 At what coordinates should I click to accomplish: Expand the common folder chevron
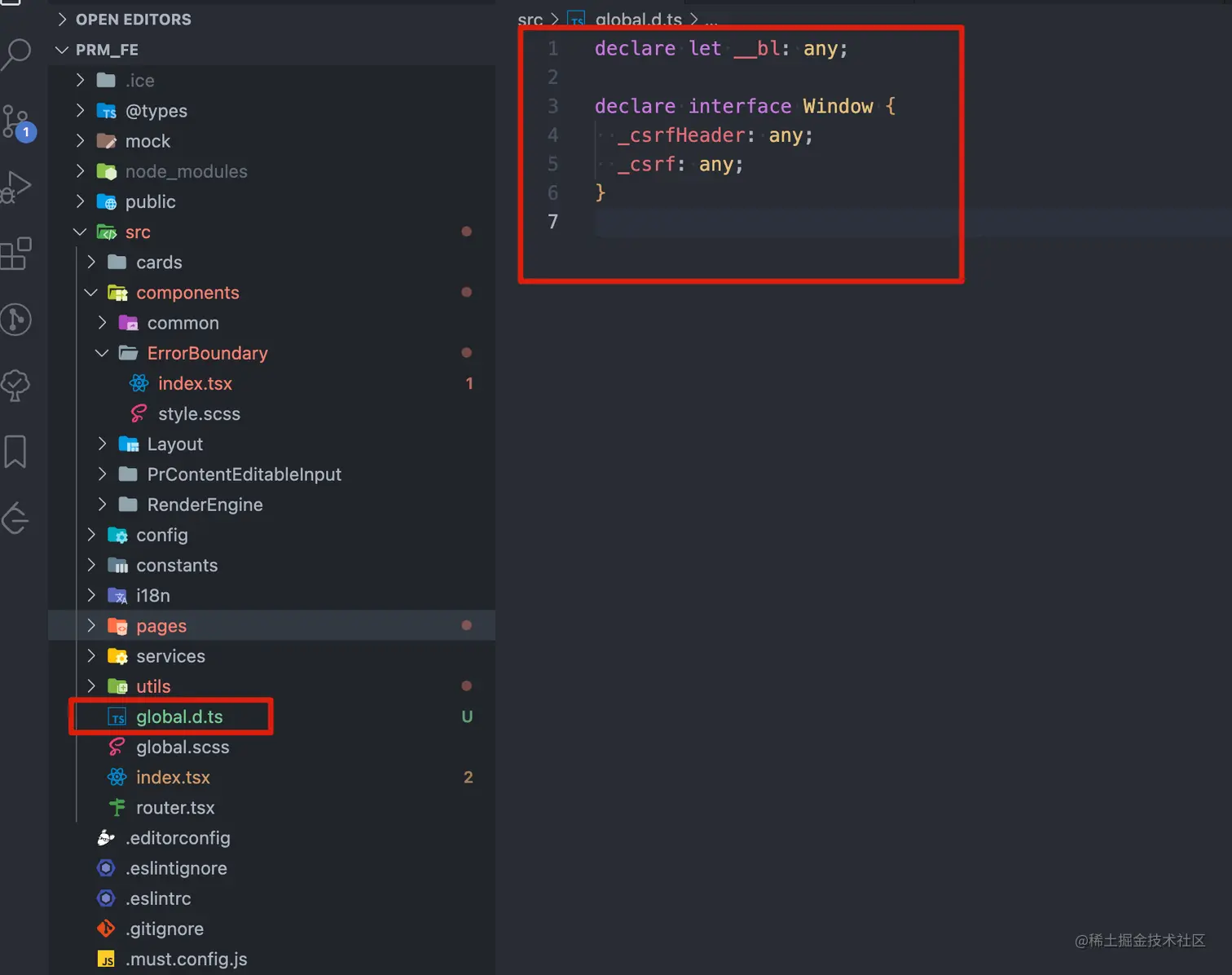point(102,323)
